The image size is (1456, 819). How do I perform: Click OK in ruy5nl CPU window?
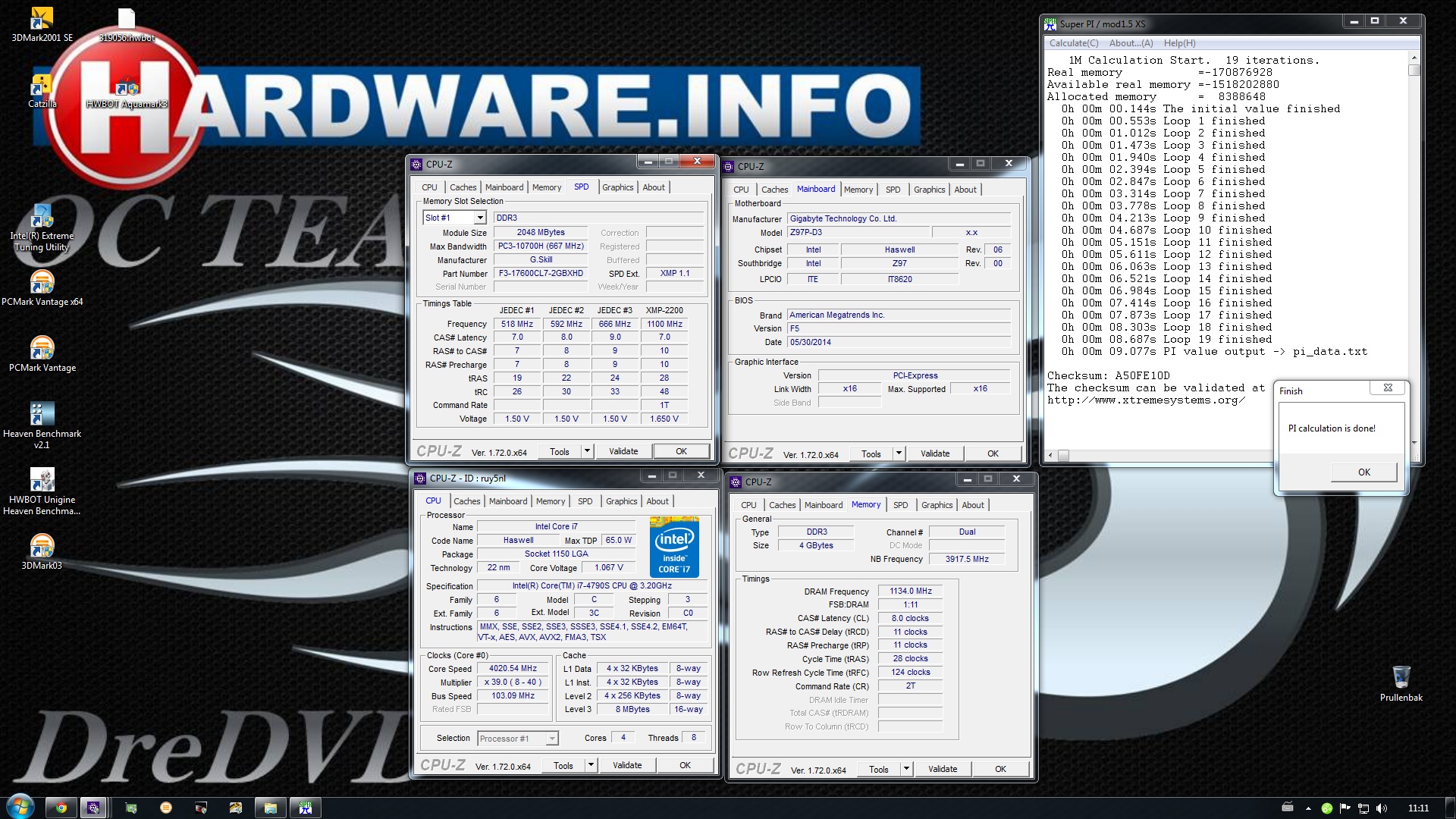(685, 765)
